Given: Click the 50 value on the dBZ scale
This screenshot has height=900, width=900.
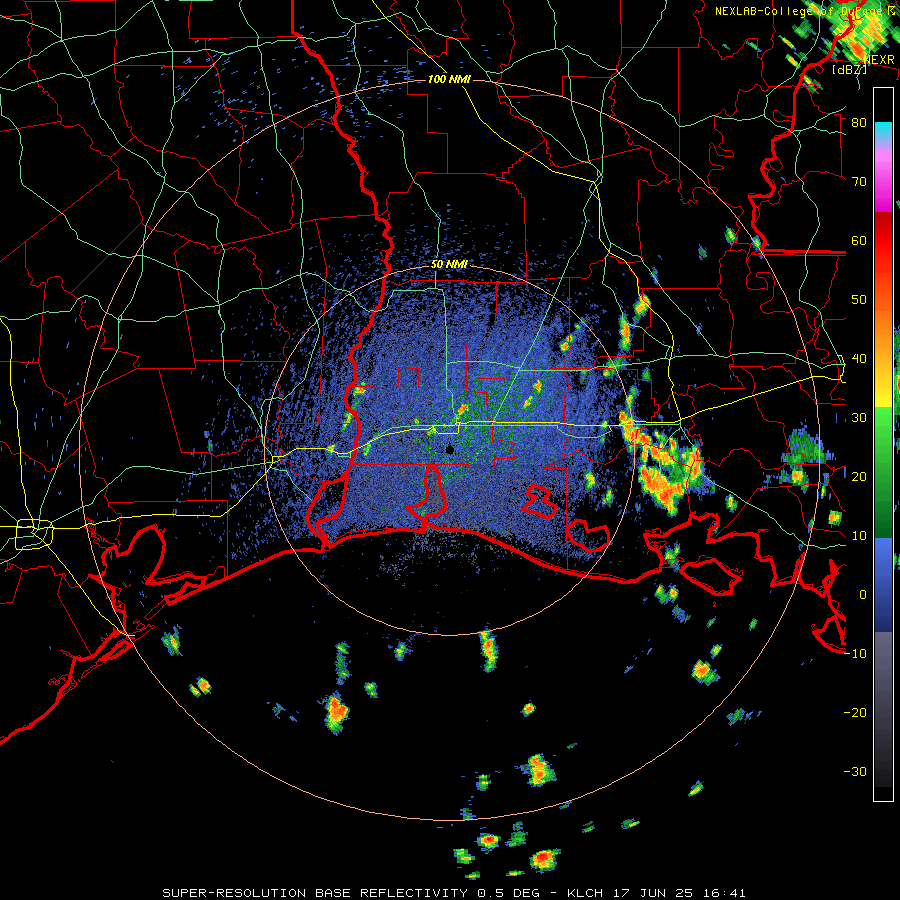Looking at the screenshot, I should 859,300.
